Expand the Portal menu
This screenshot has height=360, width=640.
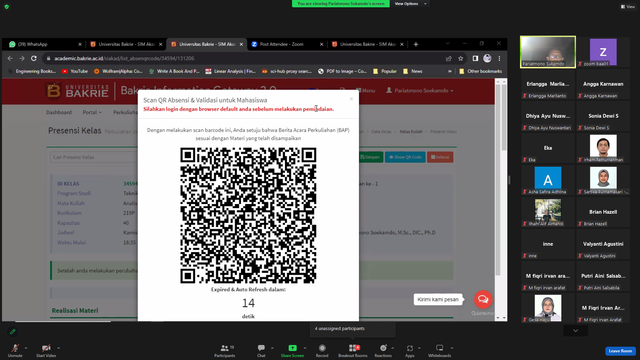pyautogui.click(x=92, y=112)
